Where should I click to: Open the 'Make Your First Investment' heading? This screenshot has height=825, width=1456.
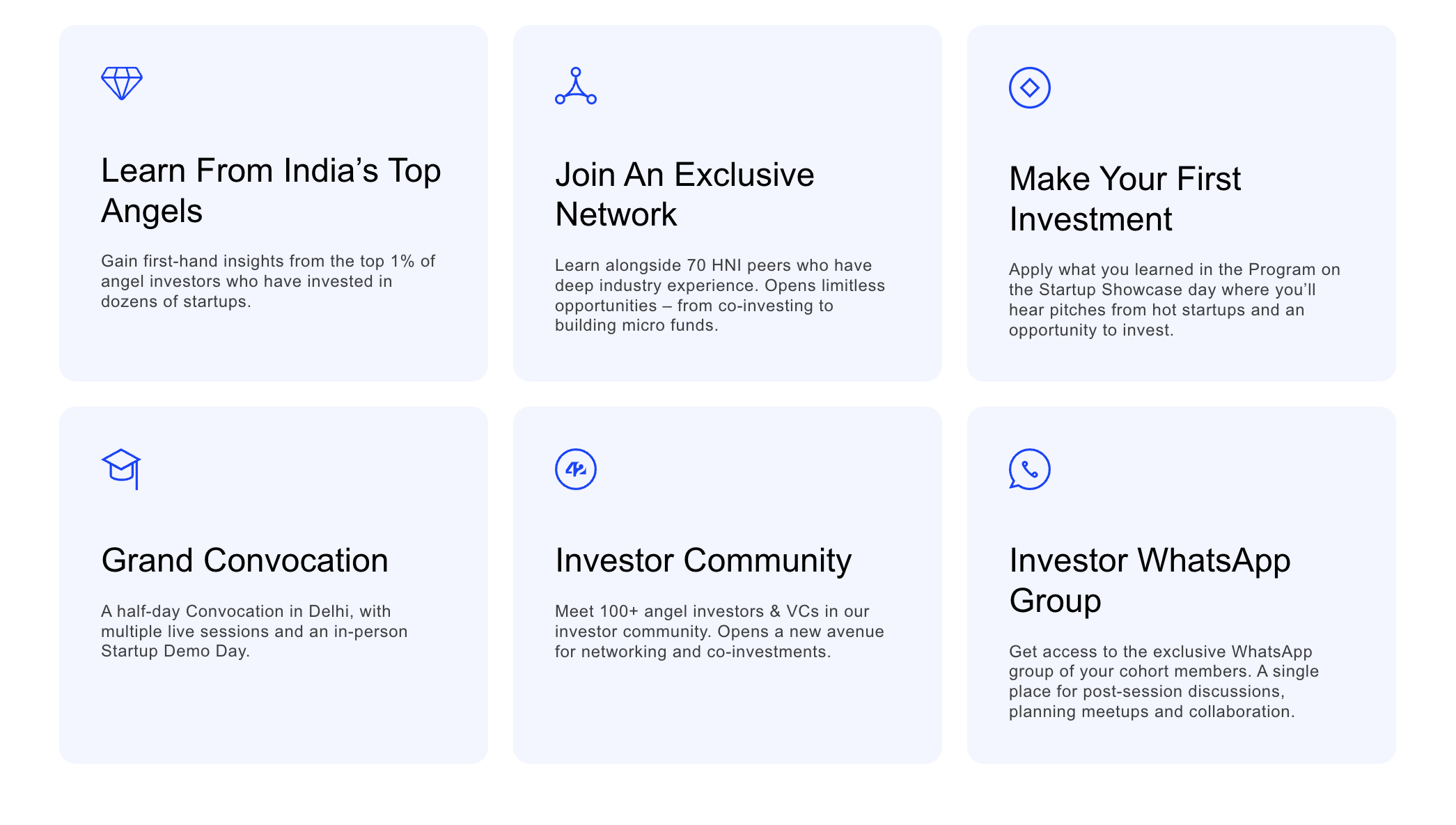pos(1125,199)
